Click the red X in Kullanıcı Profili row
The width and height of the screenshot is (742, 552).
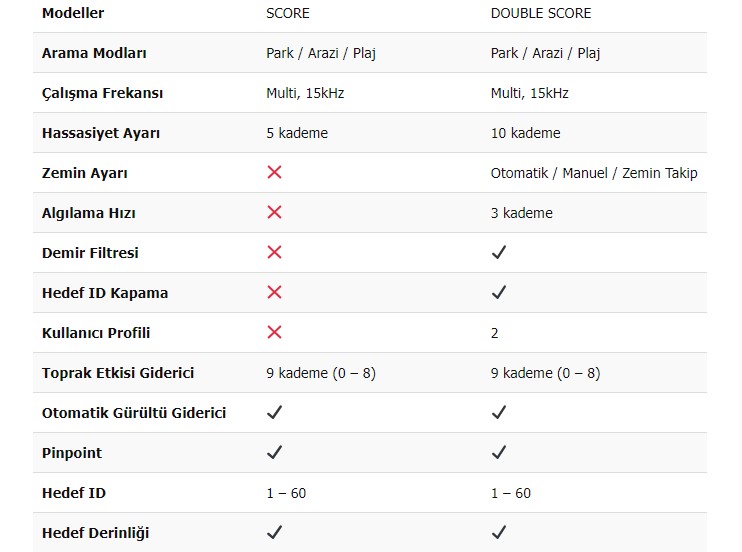[274, 332]
